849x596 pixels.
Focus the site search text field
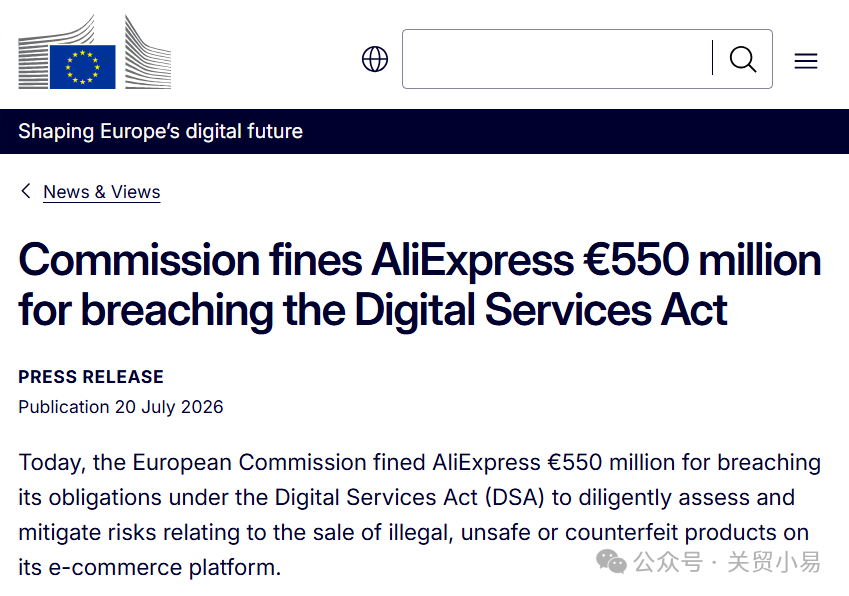click(557, 59)
